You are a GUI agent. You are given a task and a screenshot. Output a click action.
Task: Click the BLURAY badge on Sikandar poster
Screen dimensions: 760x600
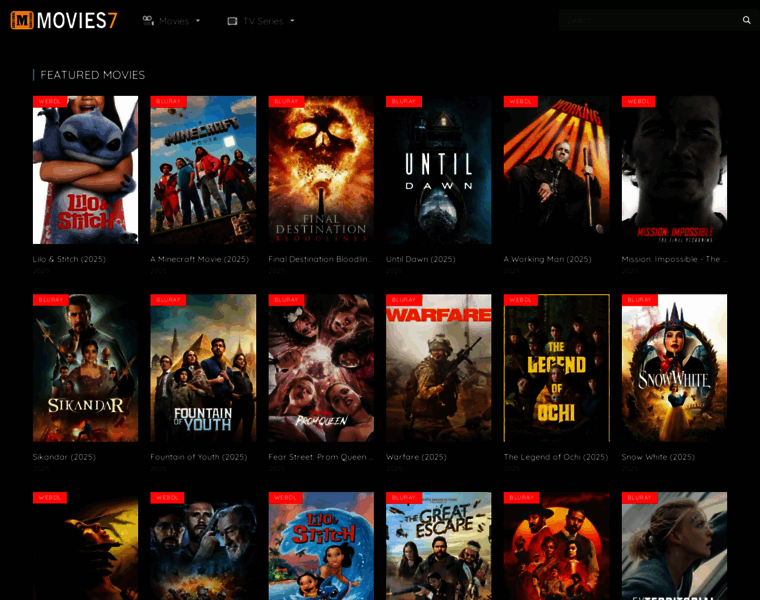pos(50,300)
